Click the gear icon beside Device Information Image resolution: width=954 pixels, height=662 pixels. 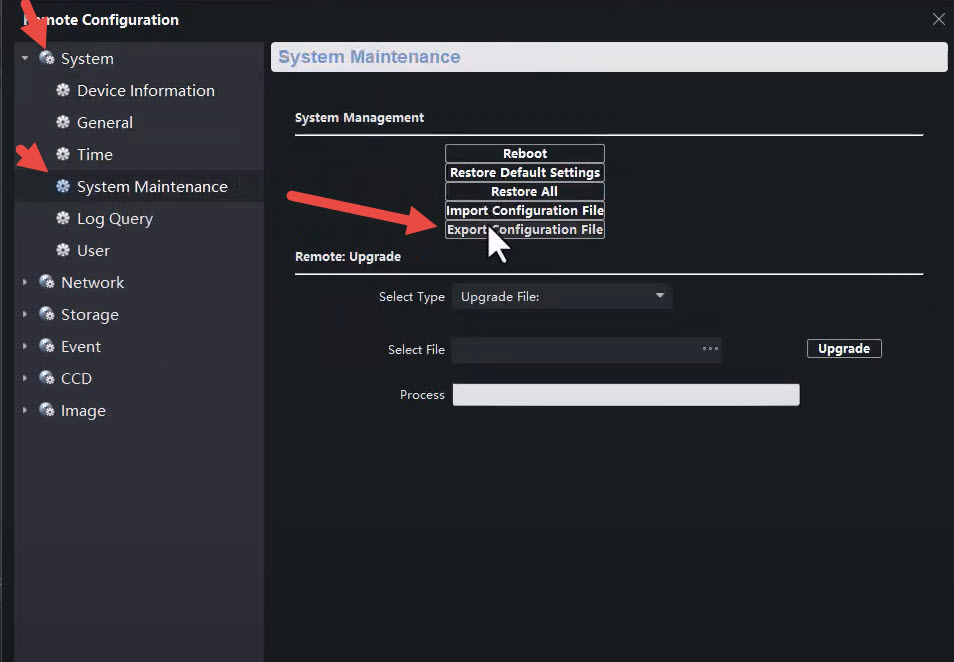[x=63, y=91]
